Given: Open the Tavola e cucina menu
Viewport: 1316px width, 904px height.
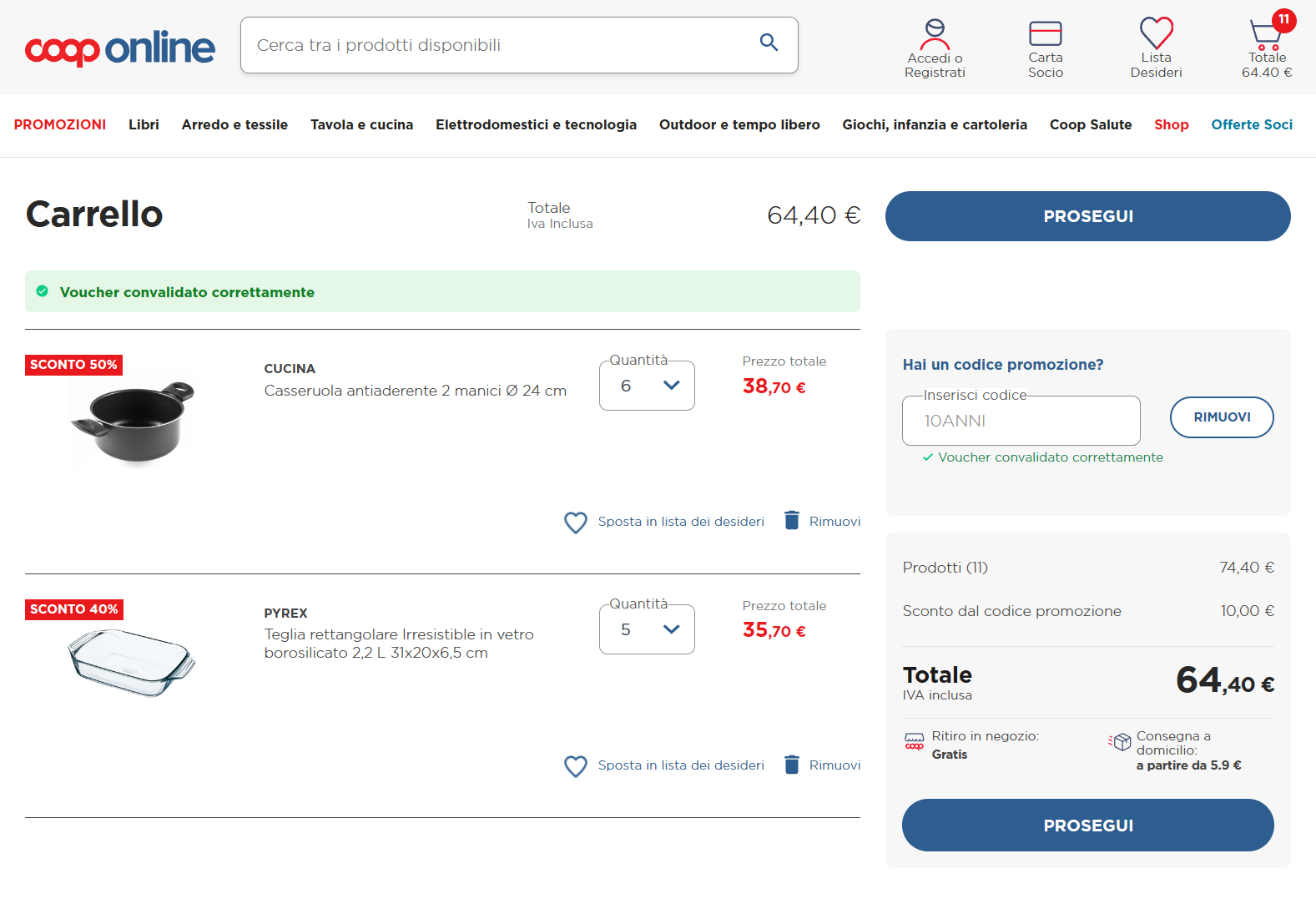Looking at the screenshot, I should 361,124.
